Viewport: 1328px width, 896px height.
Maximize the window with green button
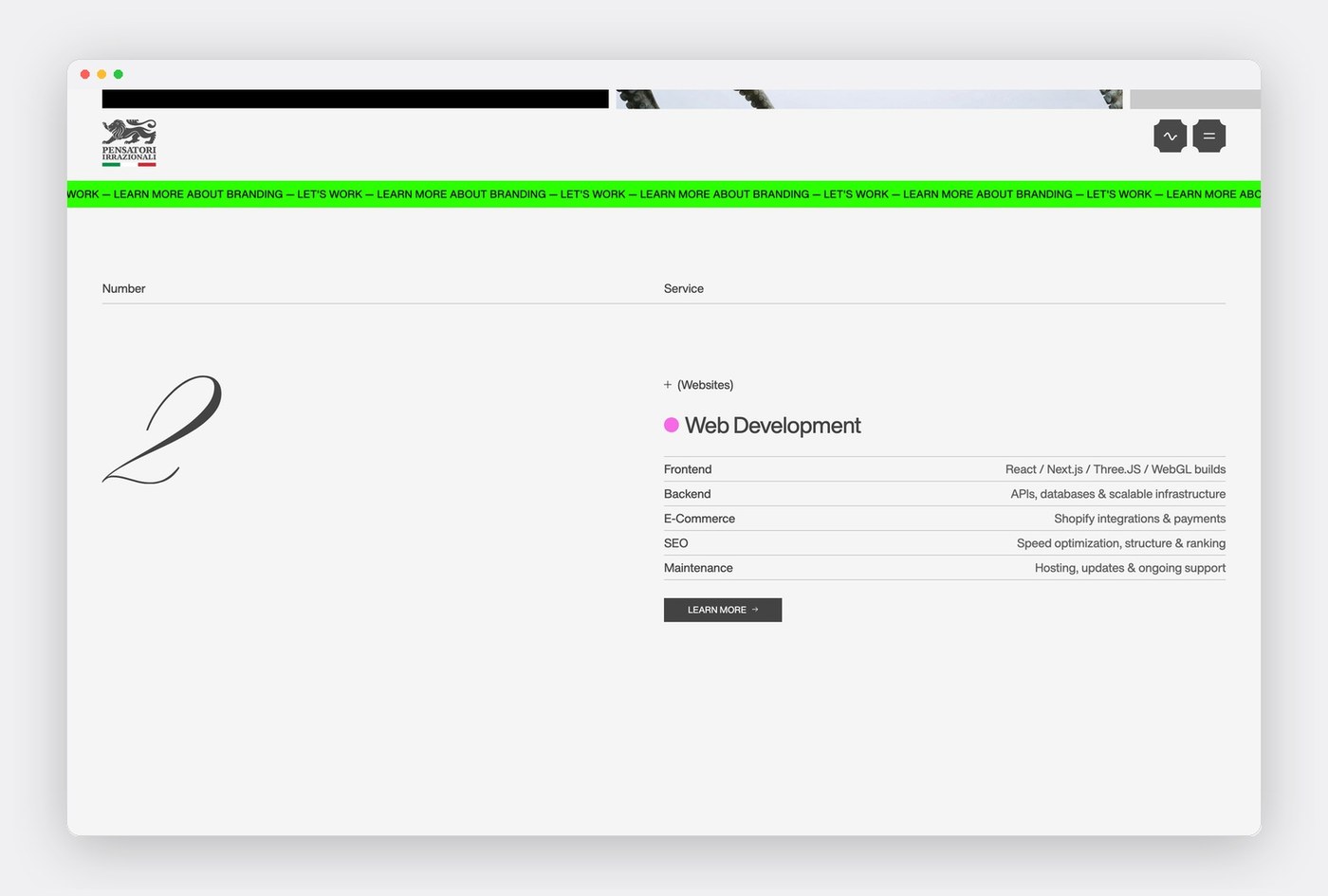click(119, 74)
